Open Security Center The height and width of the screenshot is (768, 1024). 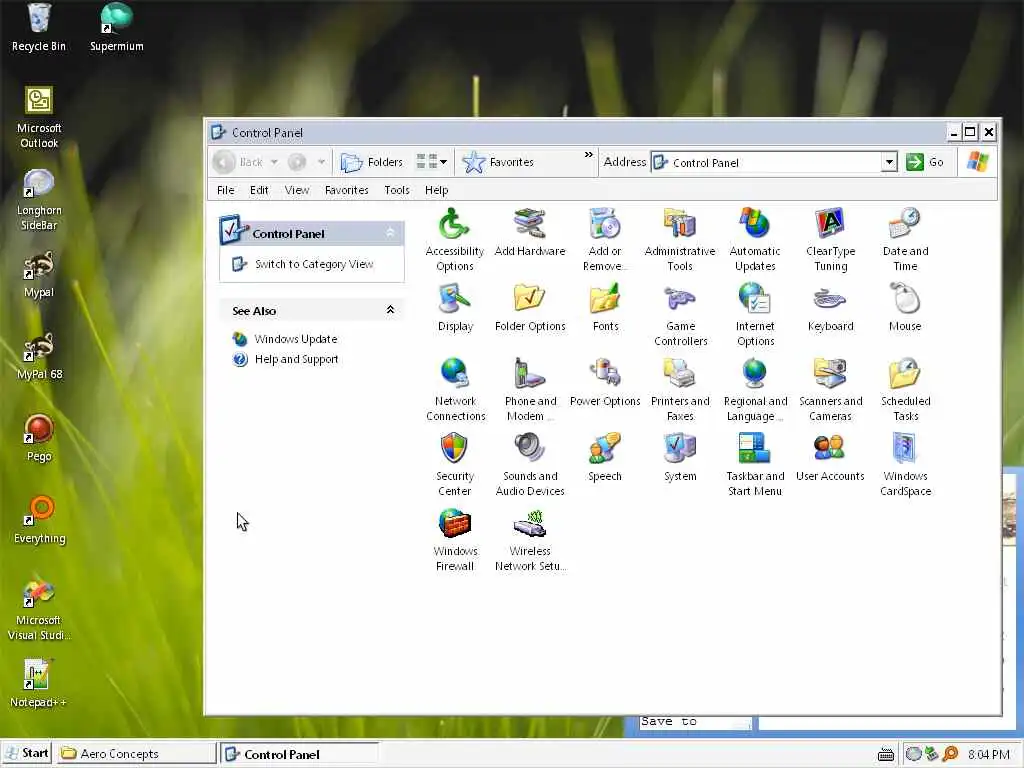(455, 465)
